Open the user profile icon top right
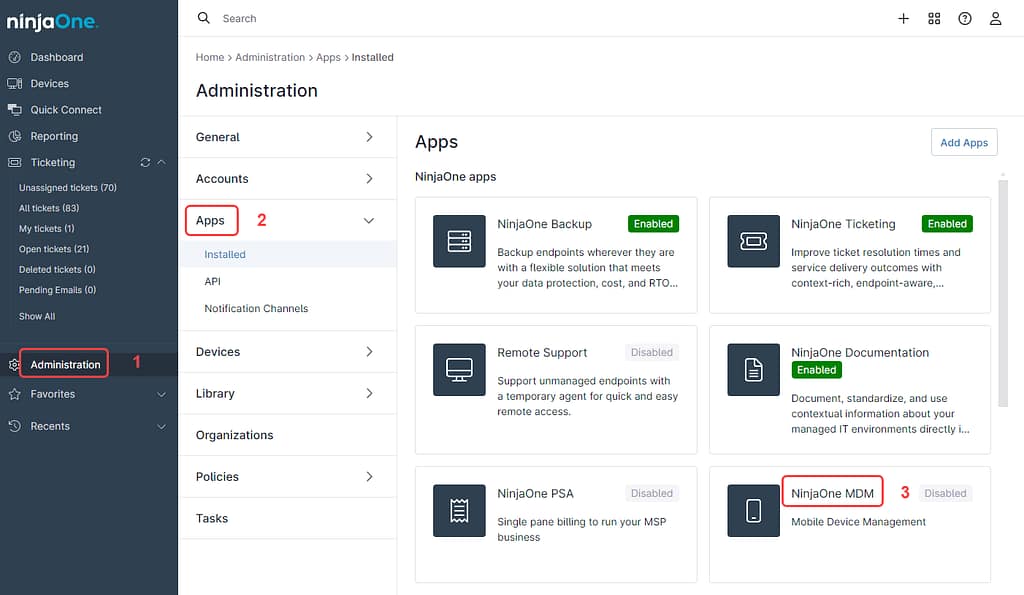The height and width of the screenshot is (595, 1024). coord(995,18)
